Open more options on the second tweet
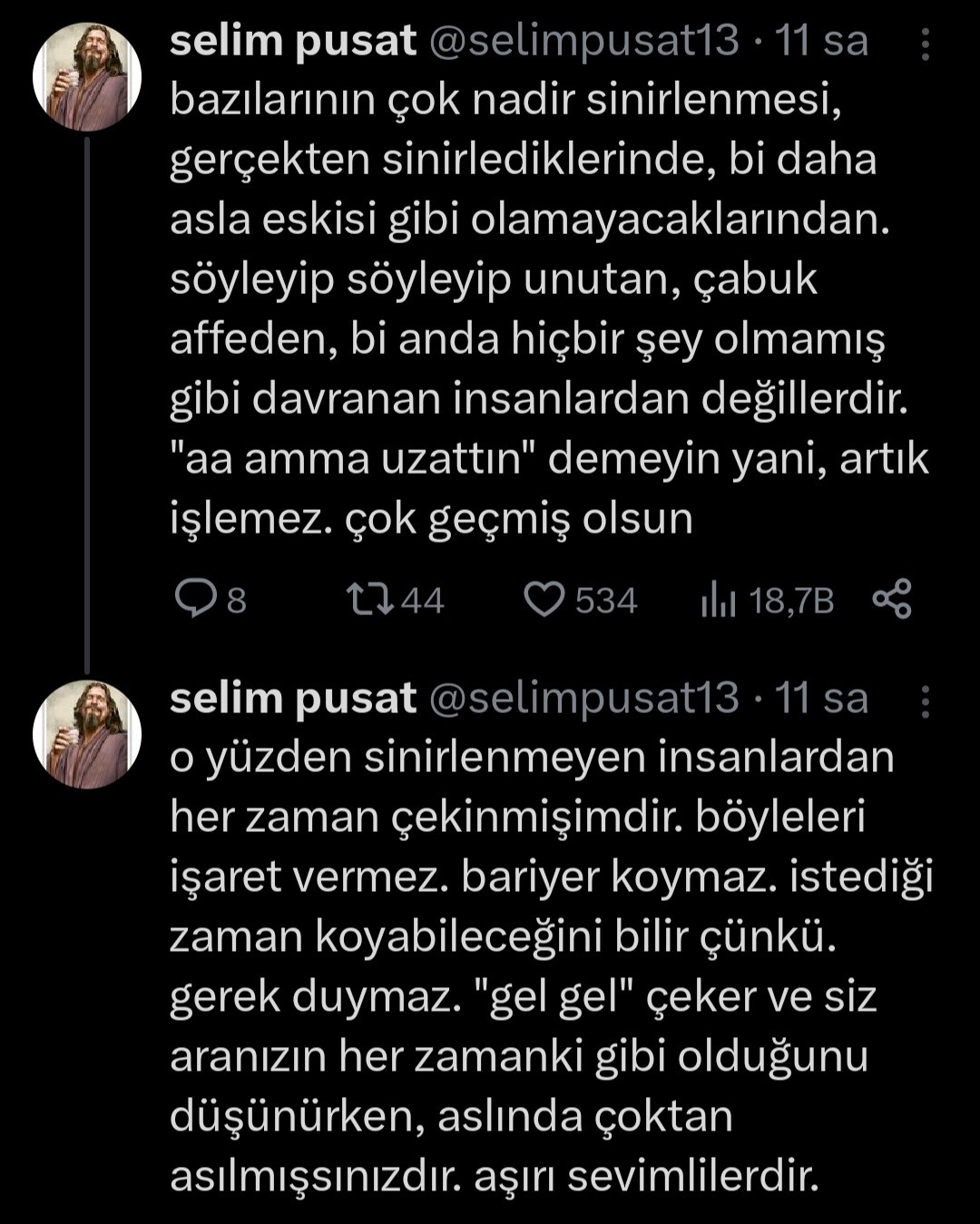The image size is (980, 1224). click(925, 701)
